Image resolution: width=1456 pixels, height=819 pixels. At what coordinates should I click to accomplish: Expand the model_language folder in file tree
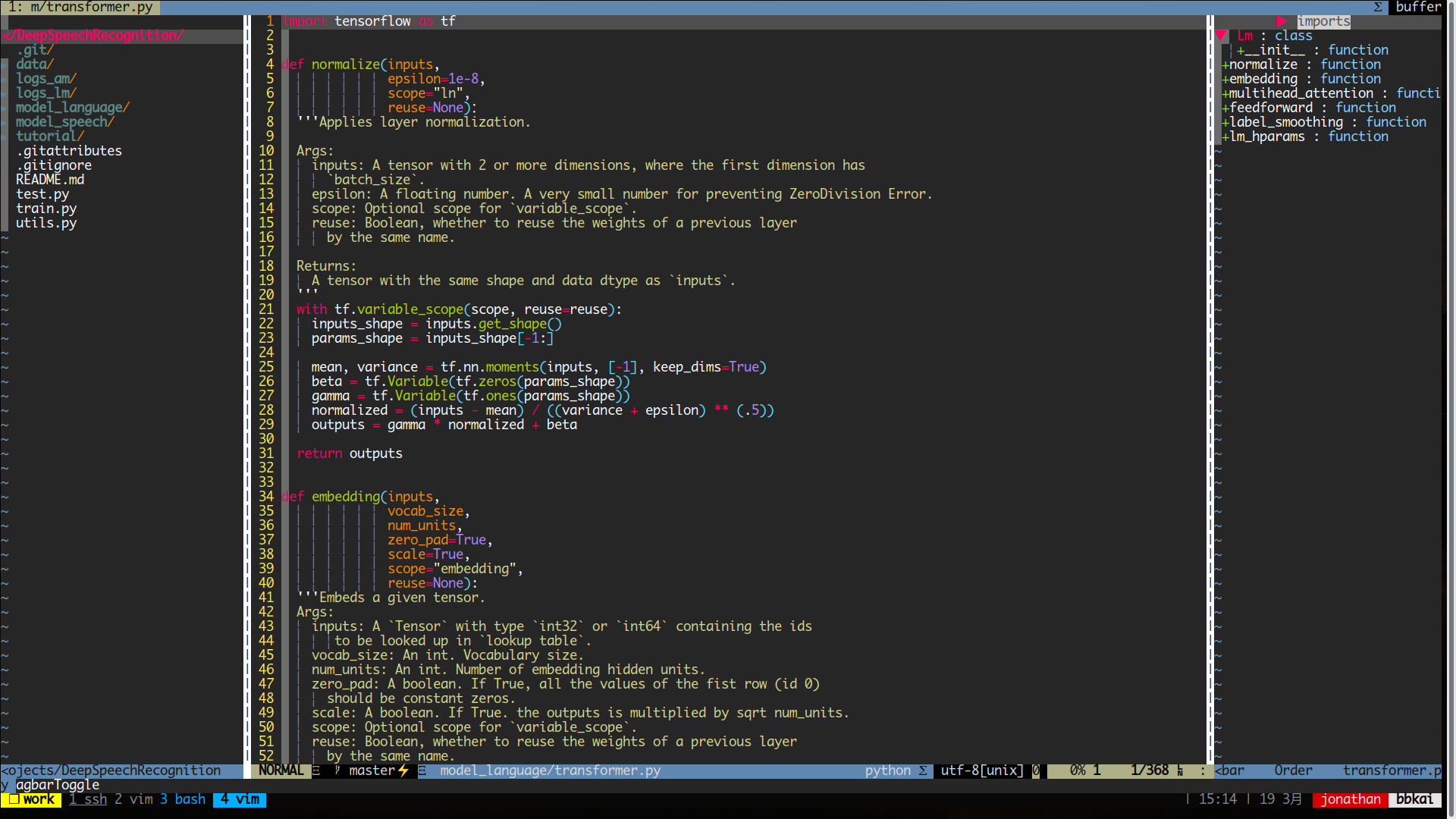(72, 108)
